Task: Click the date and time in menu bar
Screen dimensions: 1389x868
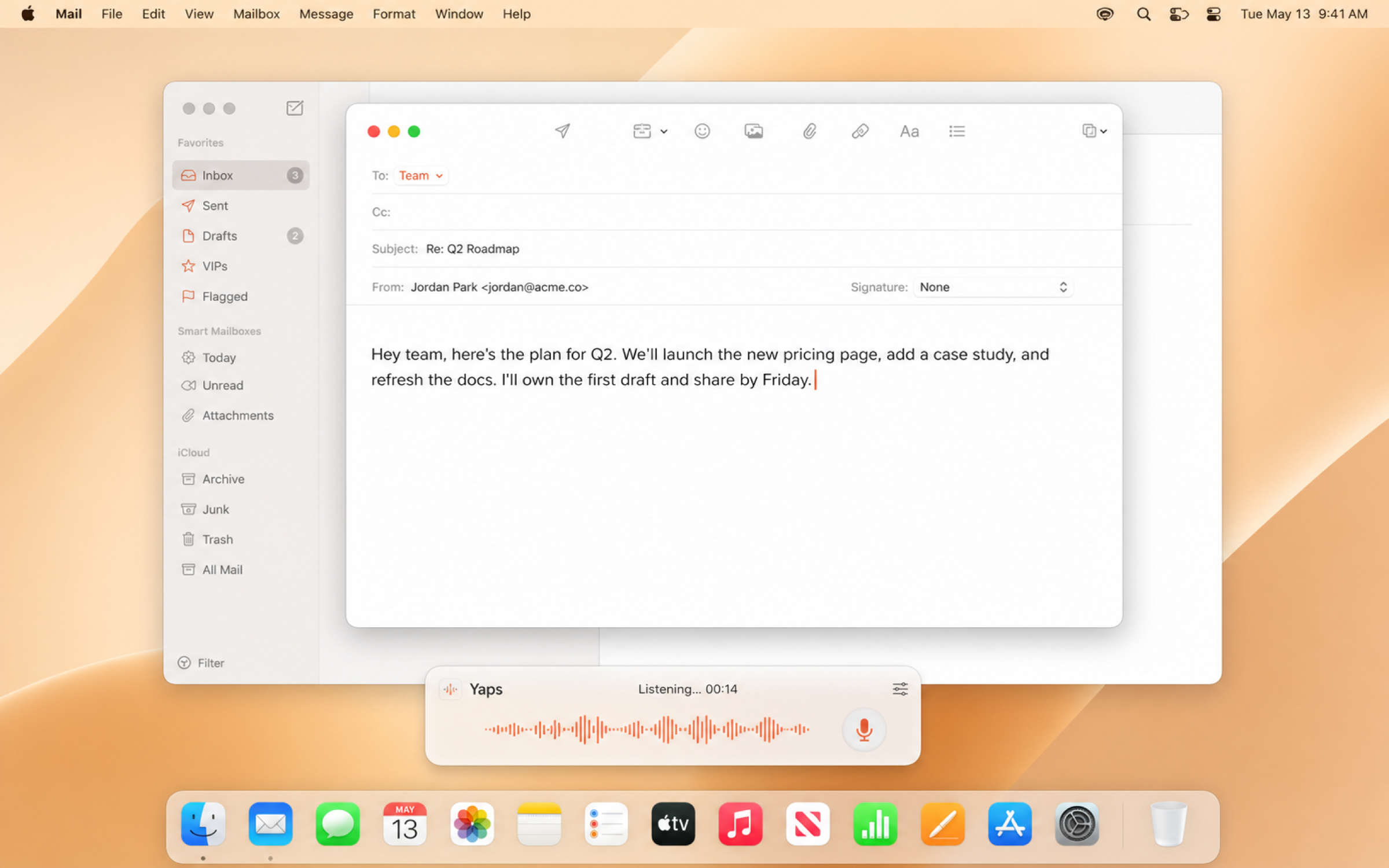Action: pyautogui.click(x=1304, y=14)
